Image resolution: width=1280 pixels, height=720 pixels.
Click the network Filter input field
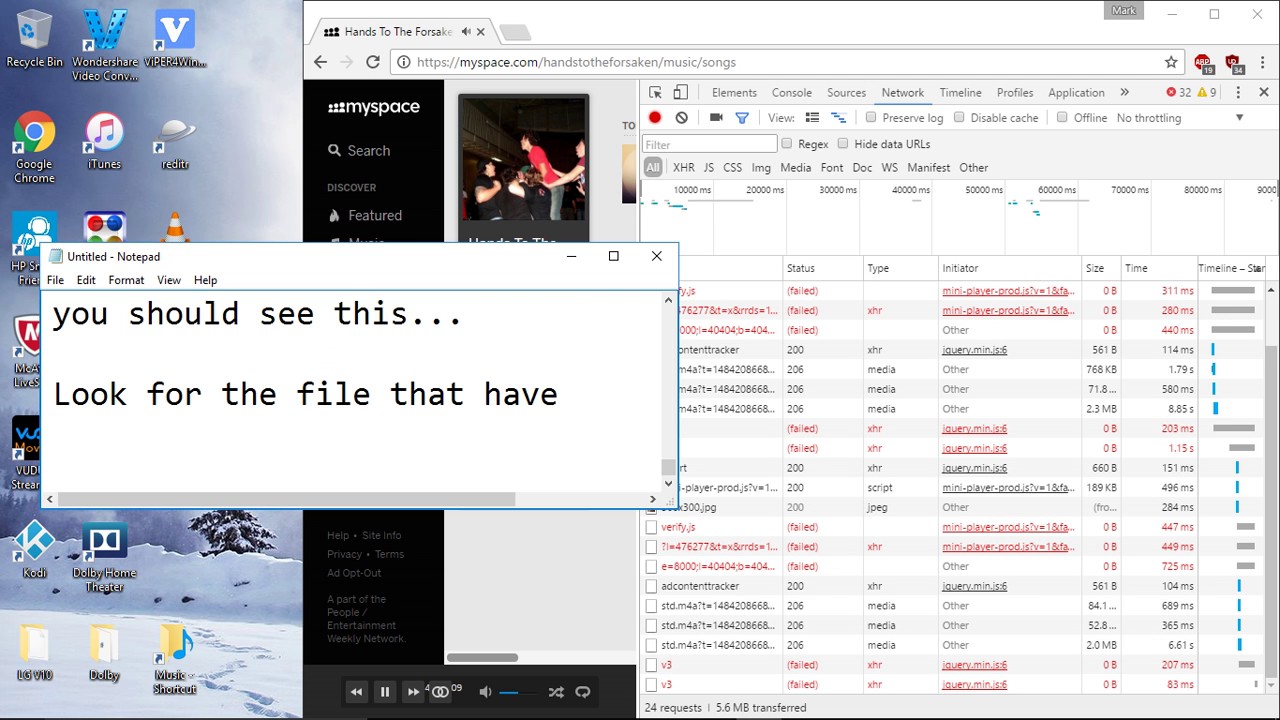point(710,144)
